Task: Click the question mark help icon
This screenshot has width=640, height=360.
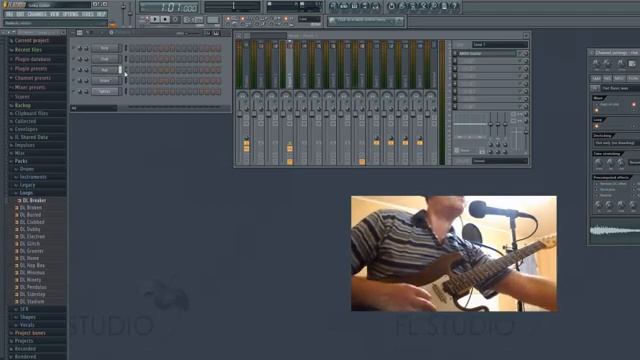Action: click(454, 6)
